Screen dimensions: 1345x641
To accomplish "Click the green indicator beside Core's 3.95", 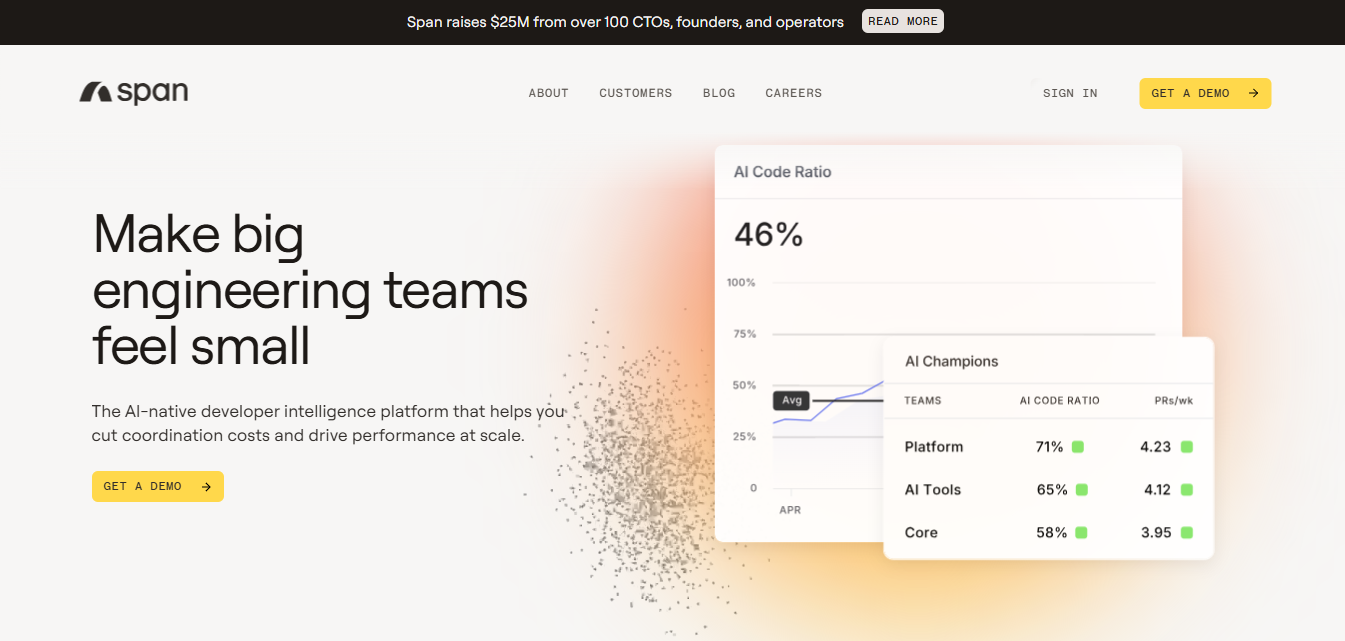I will point(1187,532).
